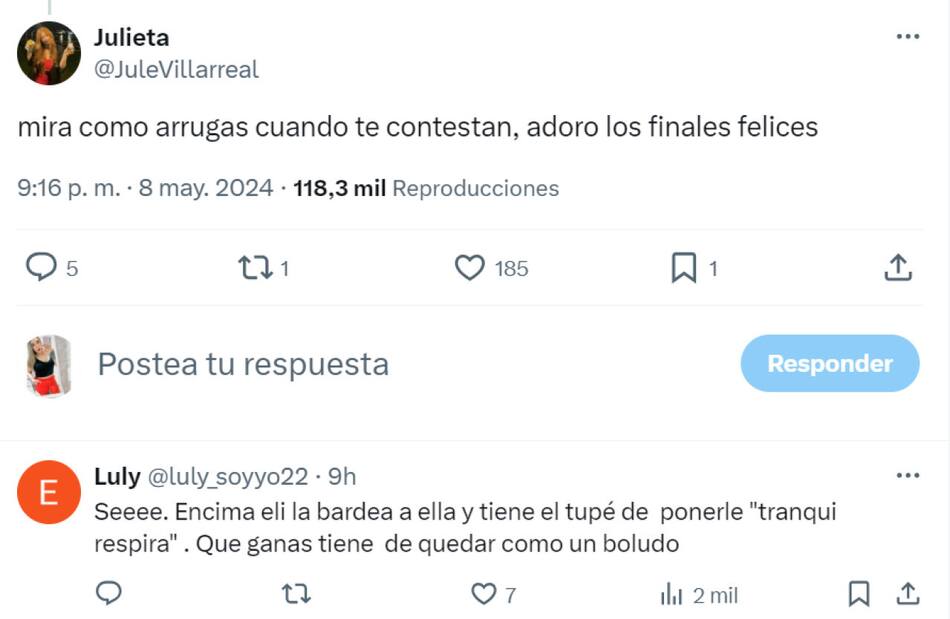
Task: Open more options on Luly's reply
Action: pos(907,475)
